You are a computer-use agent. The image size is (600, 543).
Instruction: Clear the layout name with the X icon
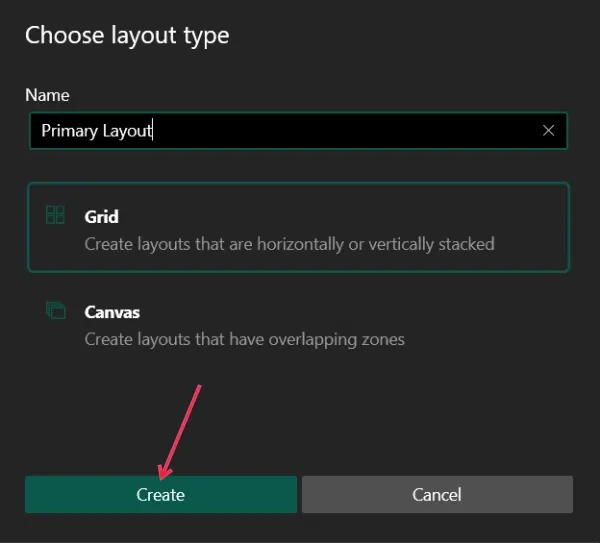(548, 131)
